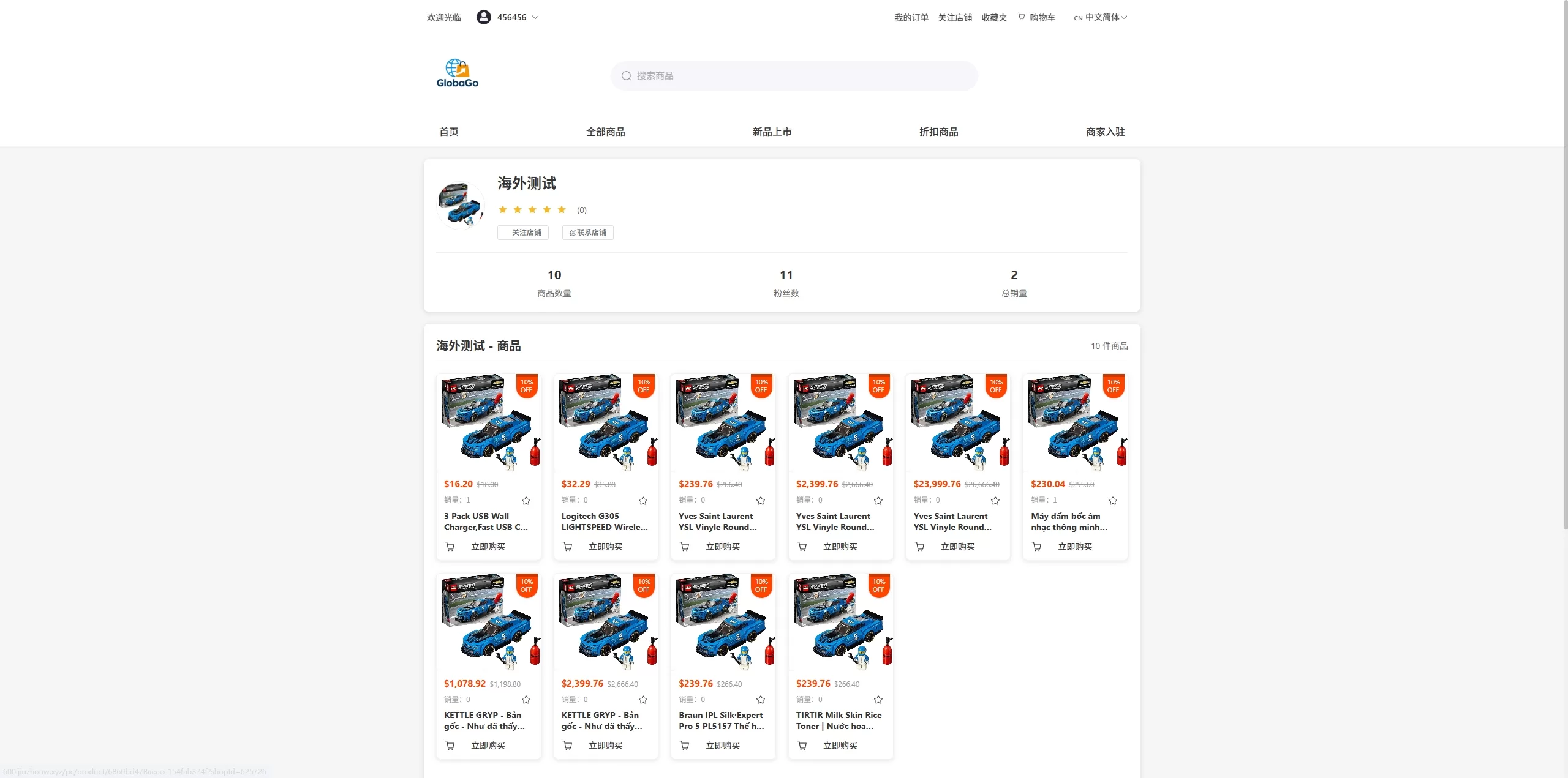Viewport: 1568px width, 778px height.
Task: Expand the 456456 account dropdown
Action: click(535, 17)
